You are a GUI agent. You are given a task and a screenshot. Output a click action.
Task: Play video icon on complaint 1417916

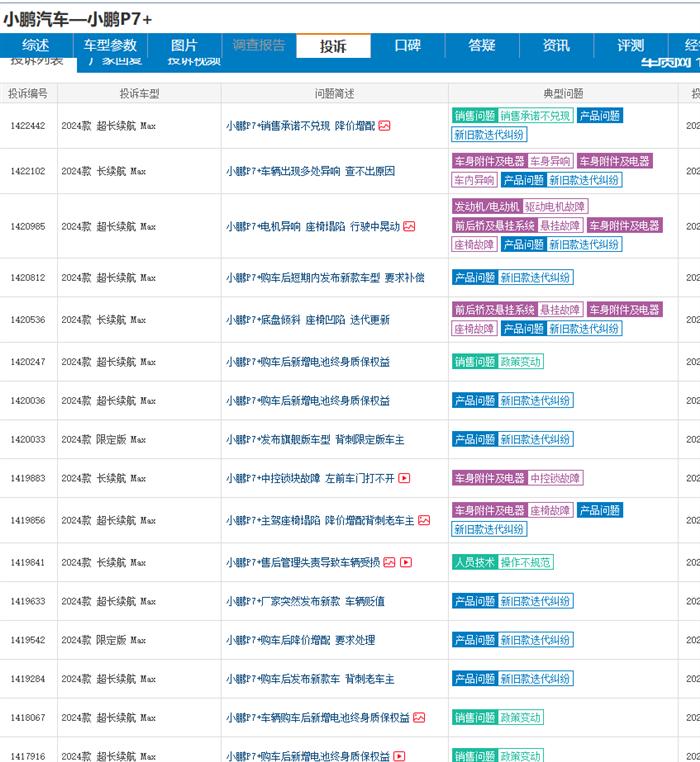click(x=399, y=756)
